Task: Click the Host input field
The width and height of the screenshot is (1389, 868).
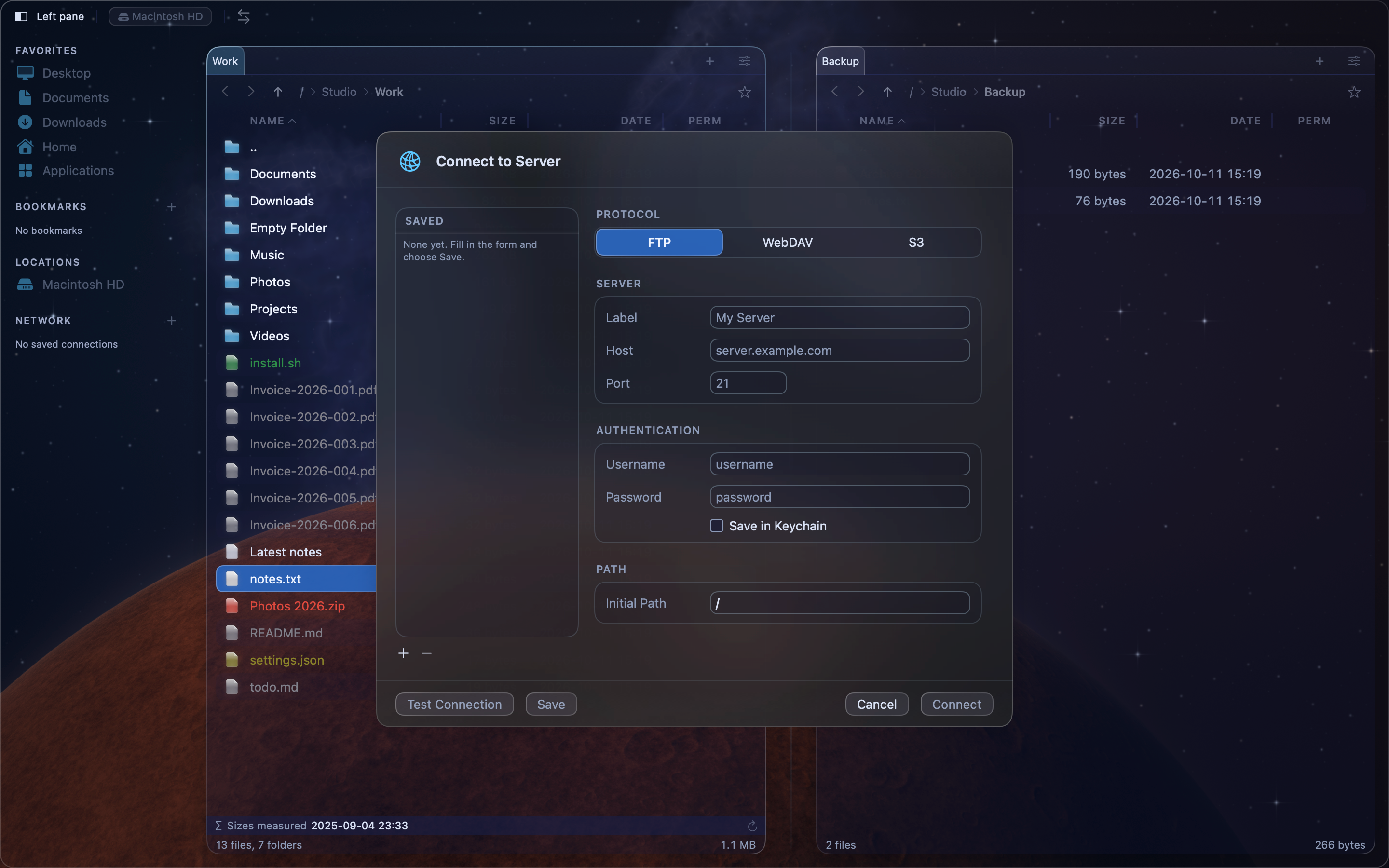Action: (x=839, y=350)
